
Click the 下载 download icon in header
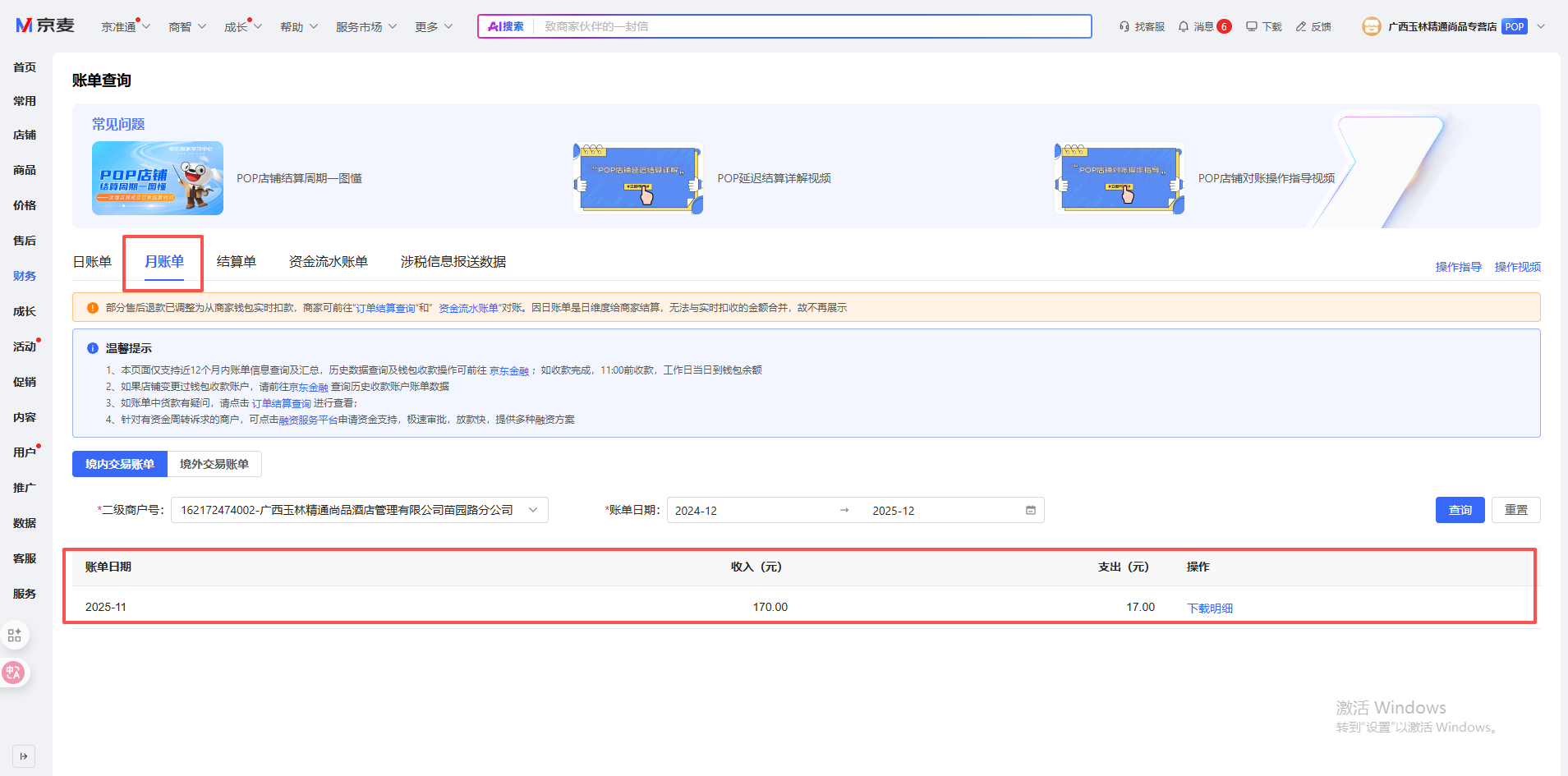[x=1251, y=26]
